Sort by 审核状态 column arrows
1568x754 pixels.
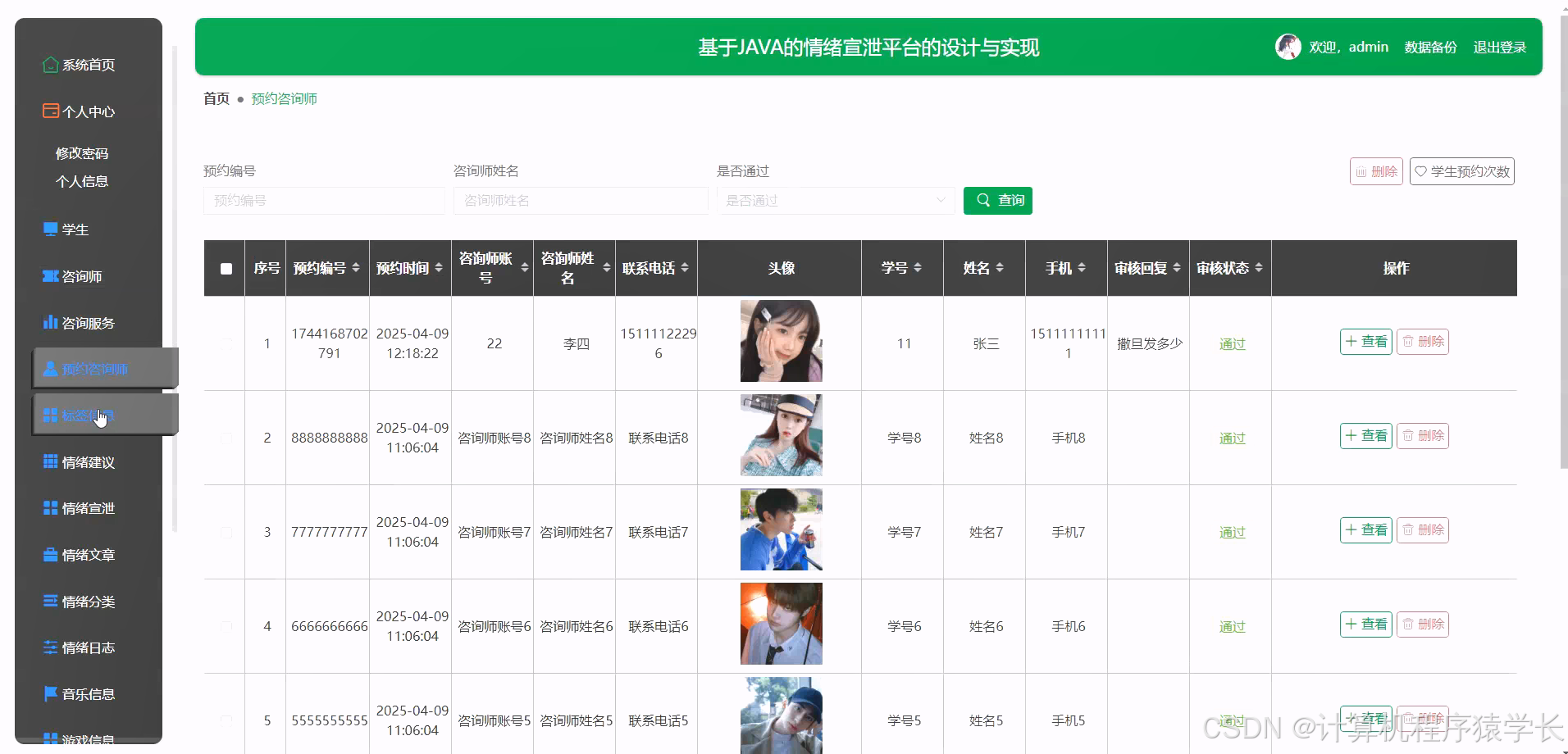pos(1259,268)
